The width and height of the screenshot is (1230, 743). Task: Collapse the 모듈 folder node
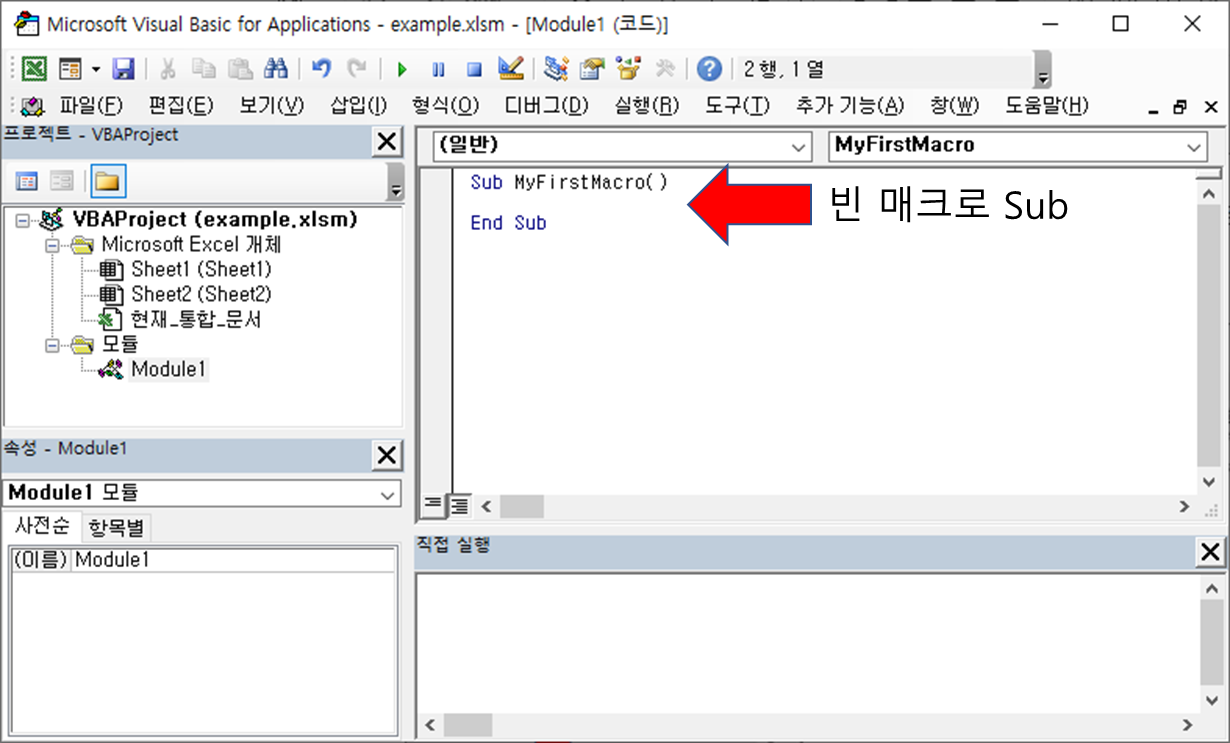pyautogui.click(x=51, y=345)
